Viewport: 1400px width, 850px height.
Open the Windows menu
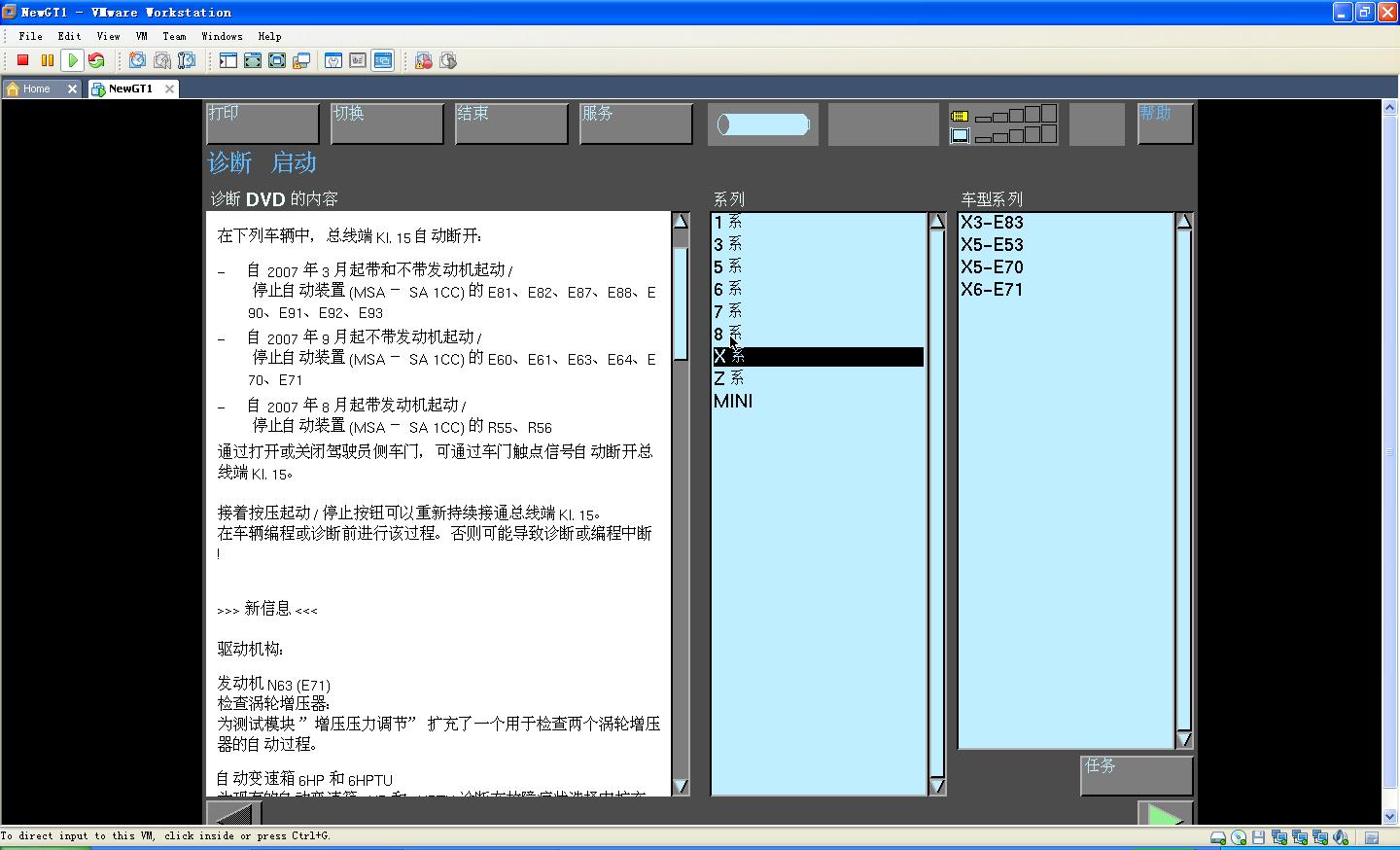[x=222, y=36]
